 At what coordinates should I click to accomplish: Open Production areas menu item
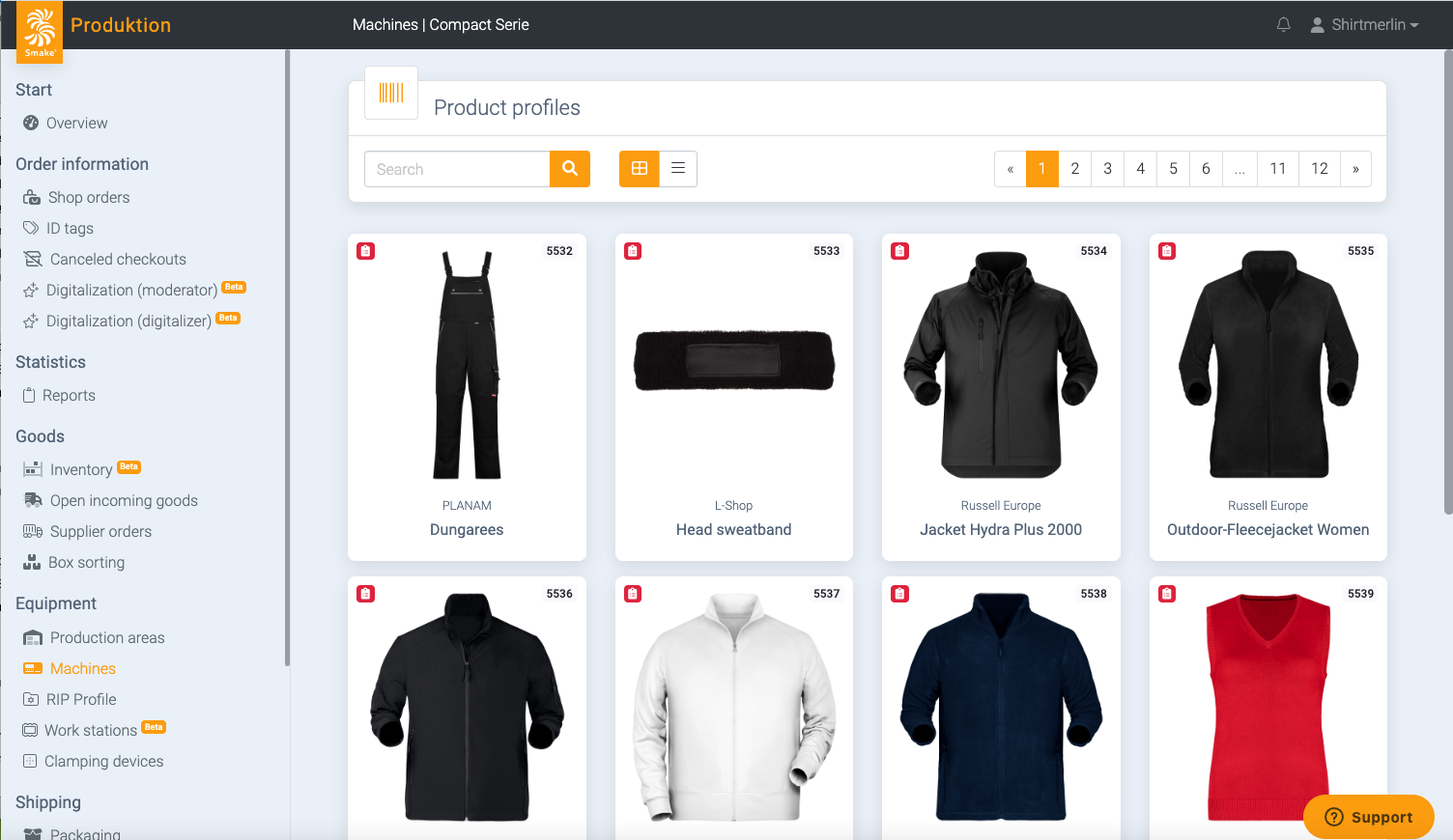pos(107,638)
